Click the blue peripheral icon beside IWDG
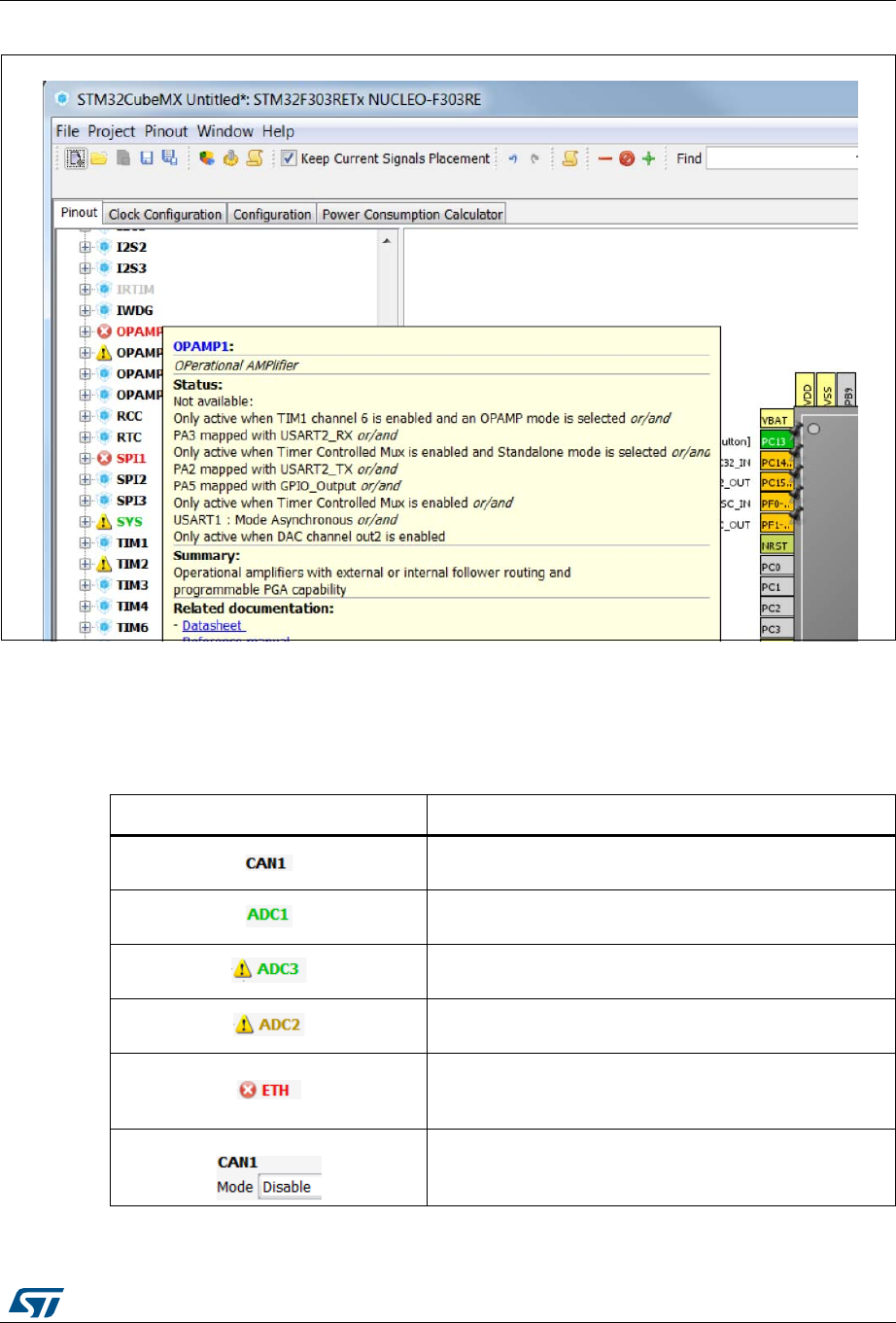 coord(104,310)
